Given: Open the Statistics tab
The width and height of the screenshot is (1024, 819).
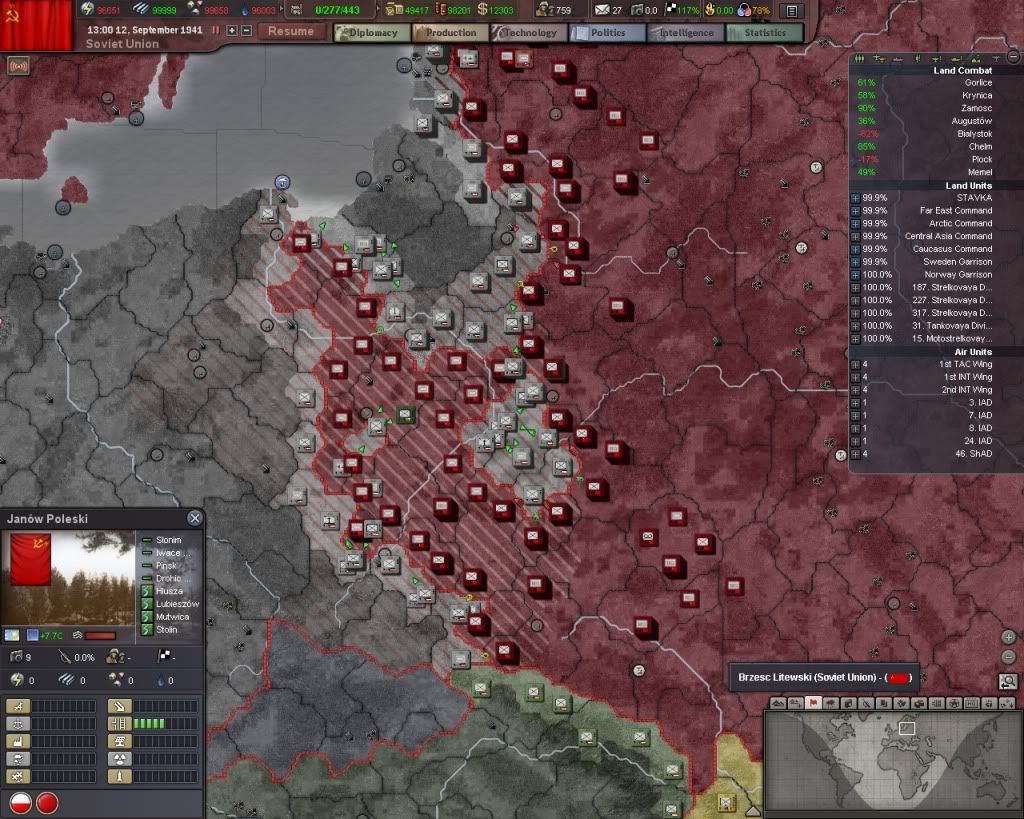Looking at the screenshot, I should pyautogui.click(x=764, y=33).
